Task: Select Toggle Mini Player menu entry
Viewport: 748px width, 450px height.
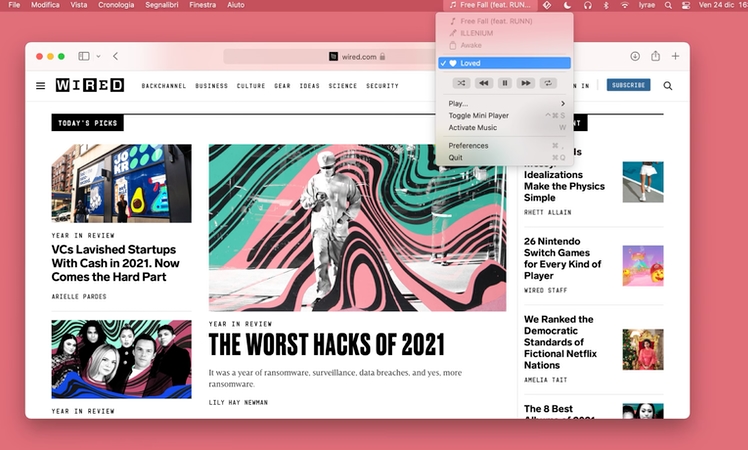Action: pyautogui.click(x=479, y=116)
